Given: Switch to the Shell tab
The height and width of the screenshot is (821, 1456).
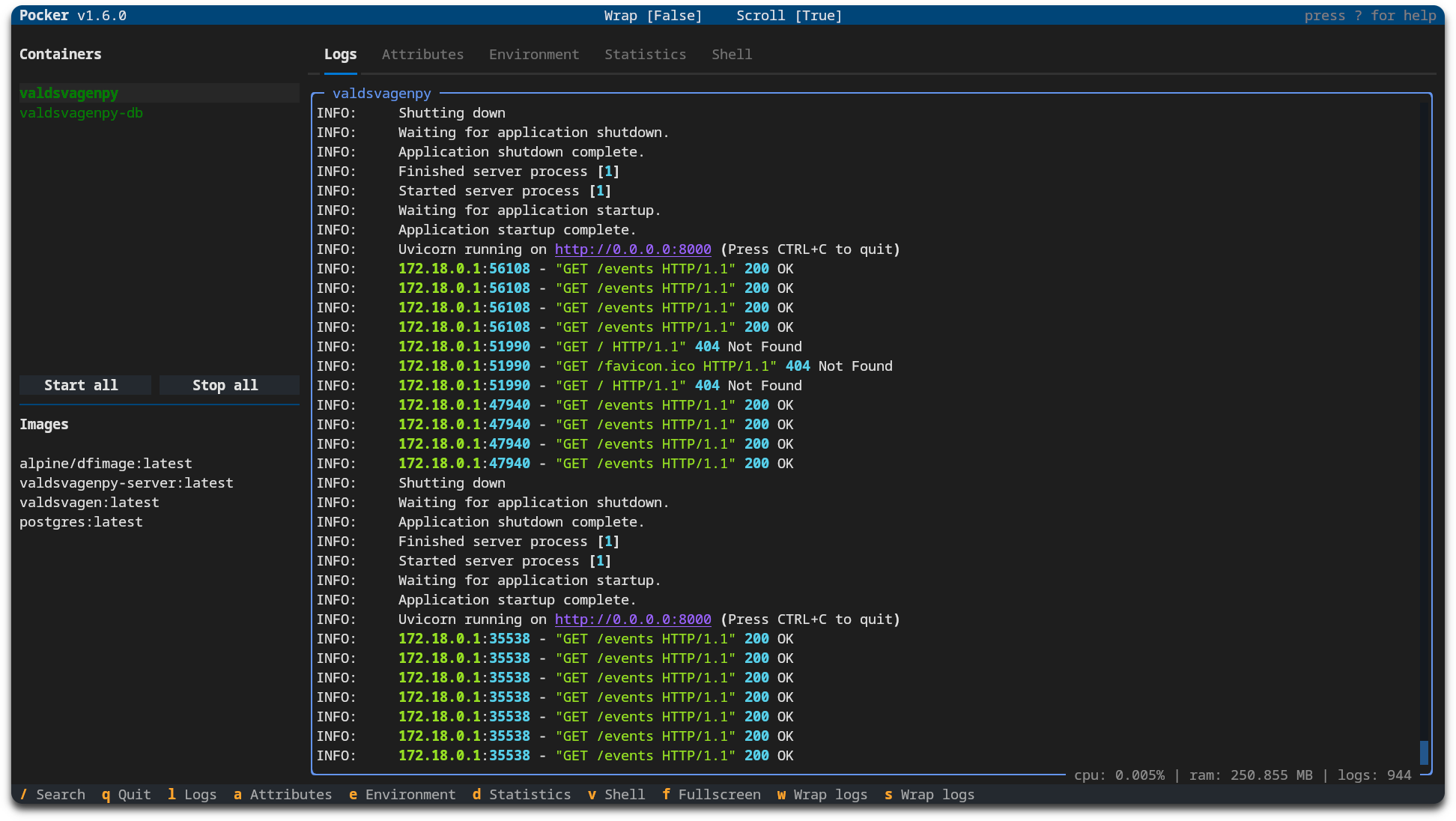Looking at the screenshot, I should coord(731,55).
